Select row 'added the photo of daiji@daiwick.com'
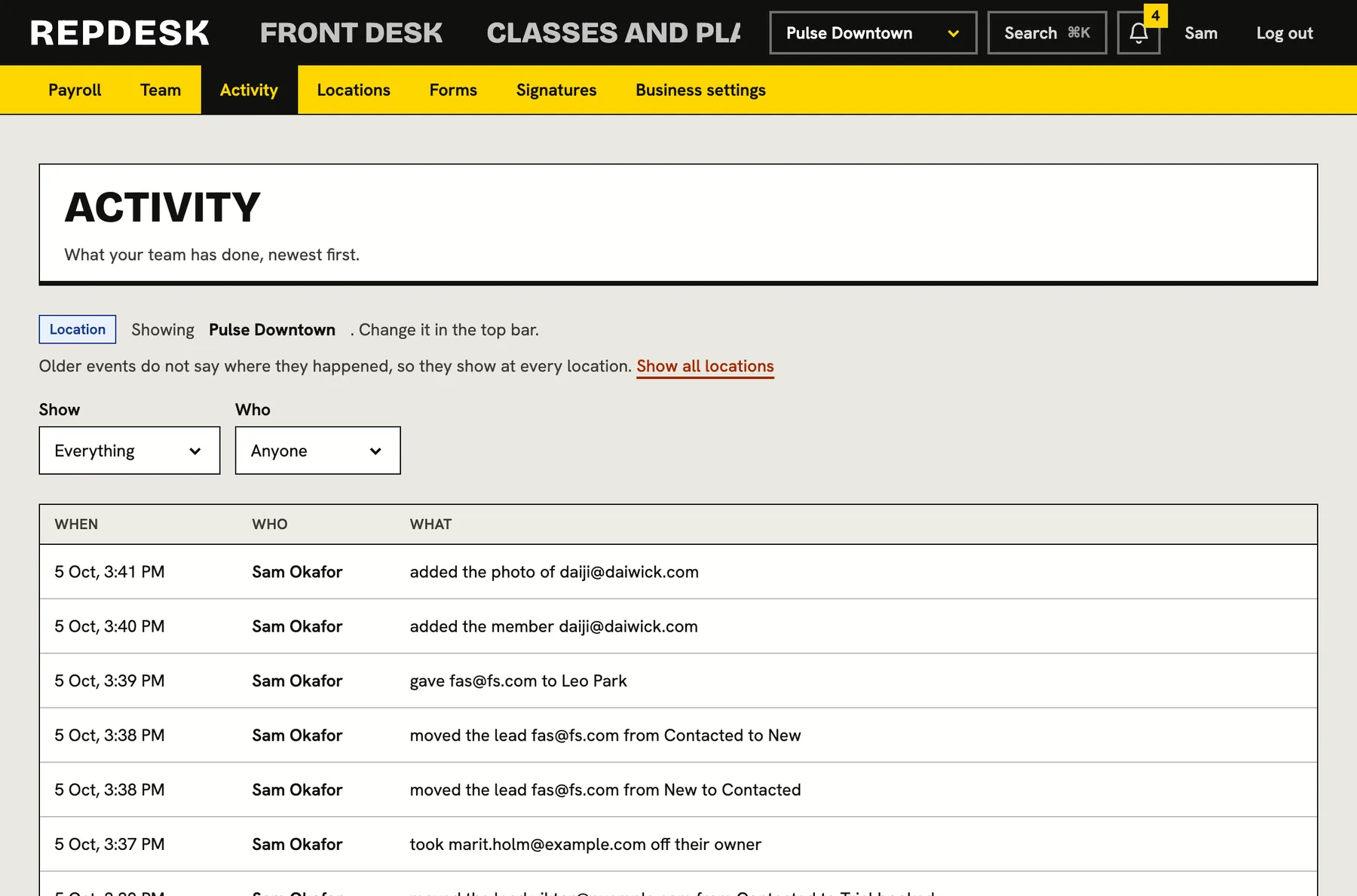The image size is (1357, 896). tap(678, 572)
